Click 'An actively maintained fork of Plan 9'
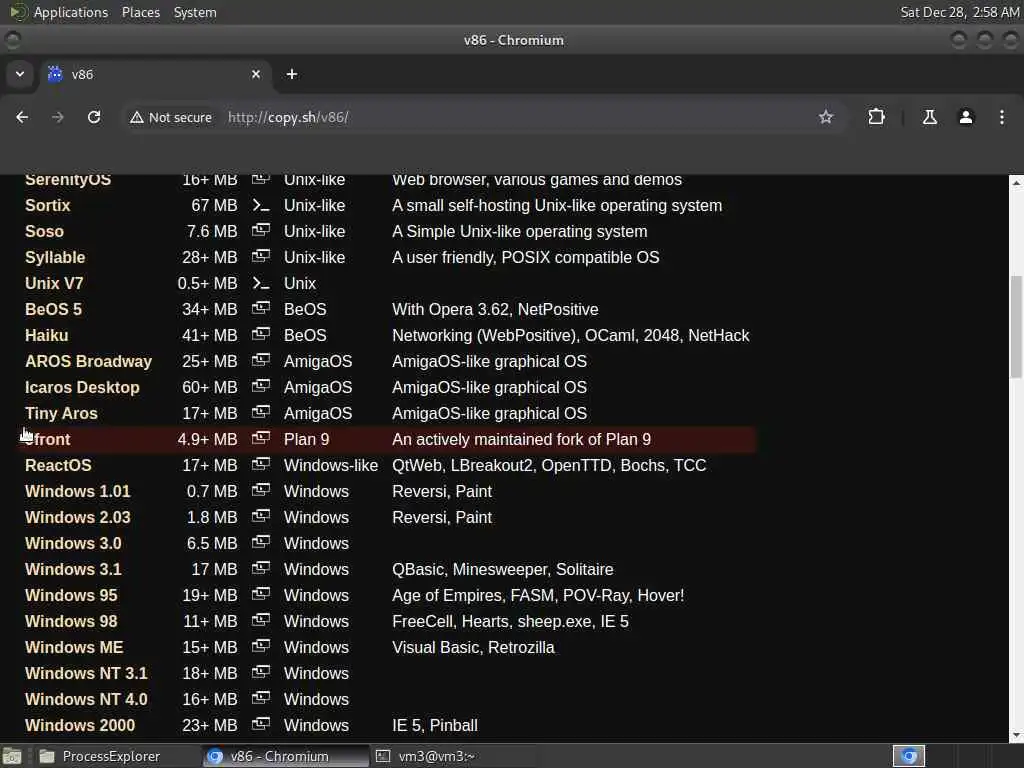 point(521,440)
